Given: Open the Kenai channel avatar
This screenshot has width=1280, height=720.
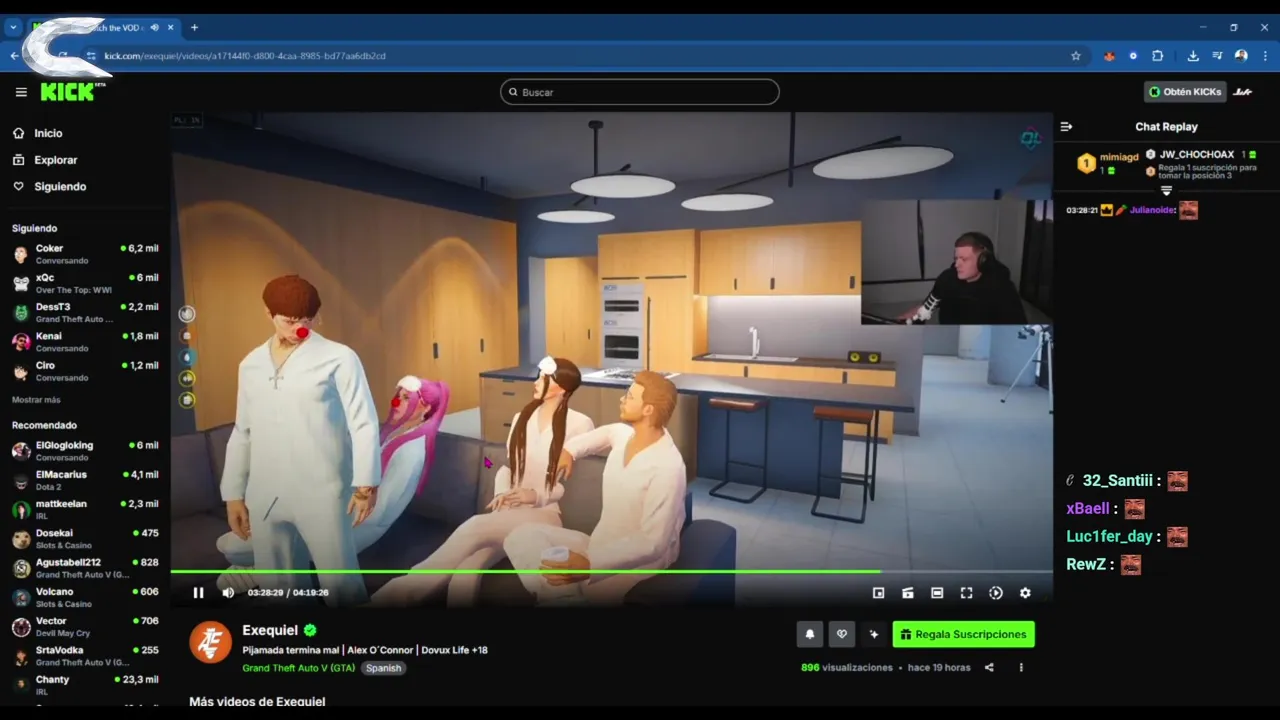Looking at the screenshot, I should click(21, 342).
